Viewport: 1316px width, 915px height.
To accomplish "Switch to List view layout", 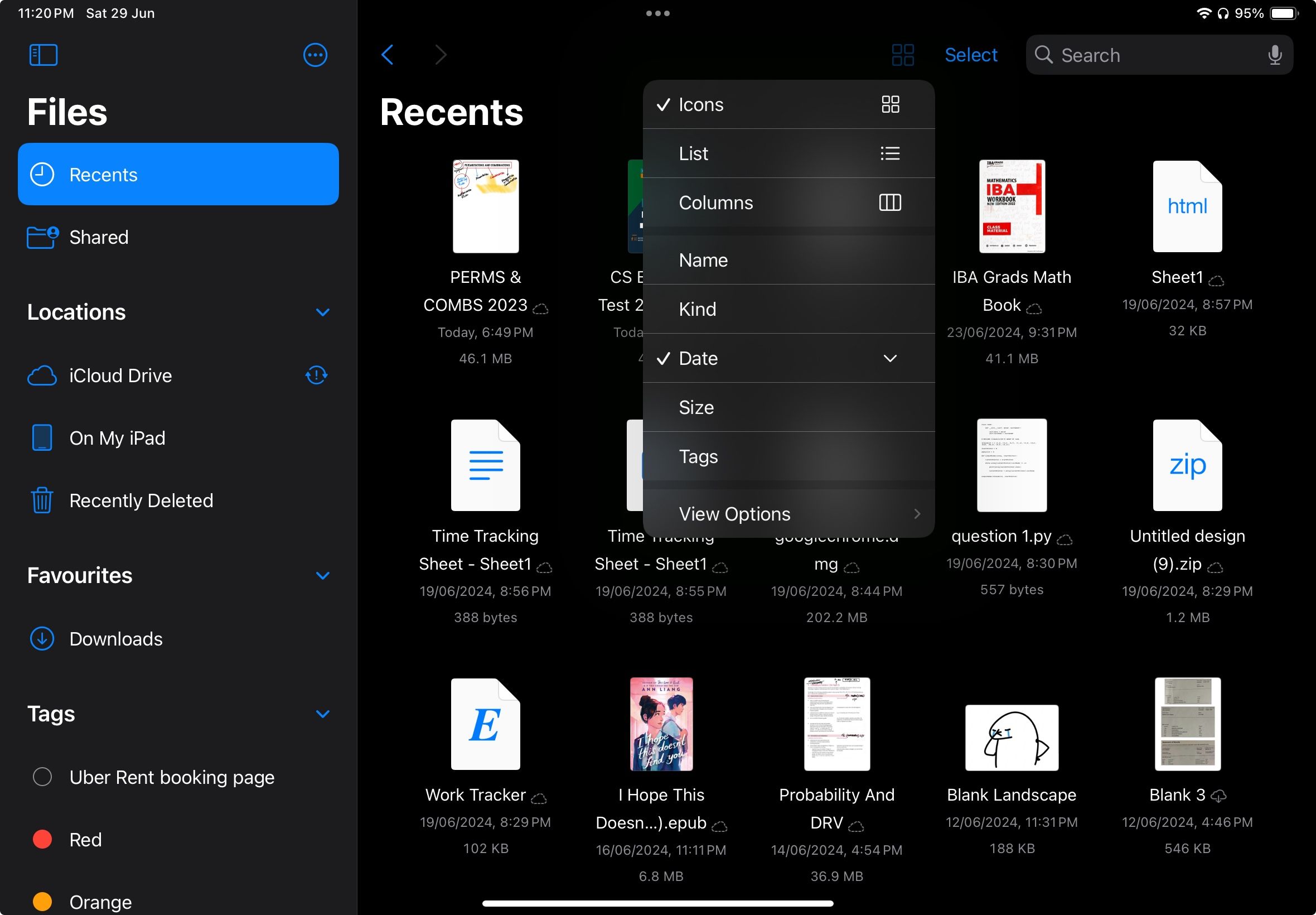I will [x=789, y=153].
